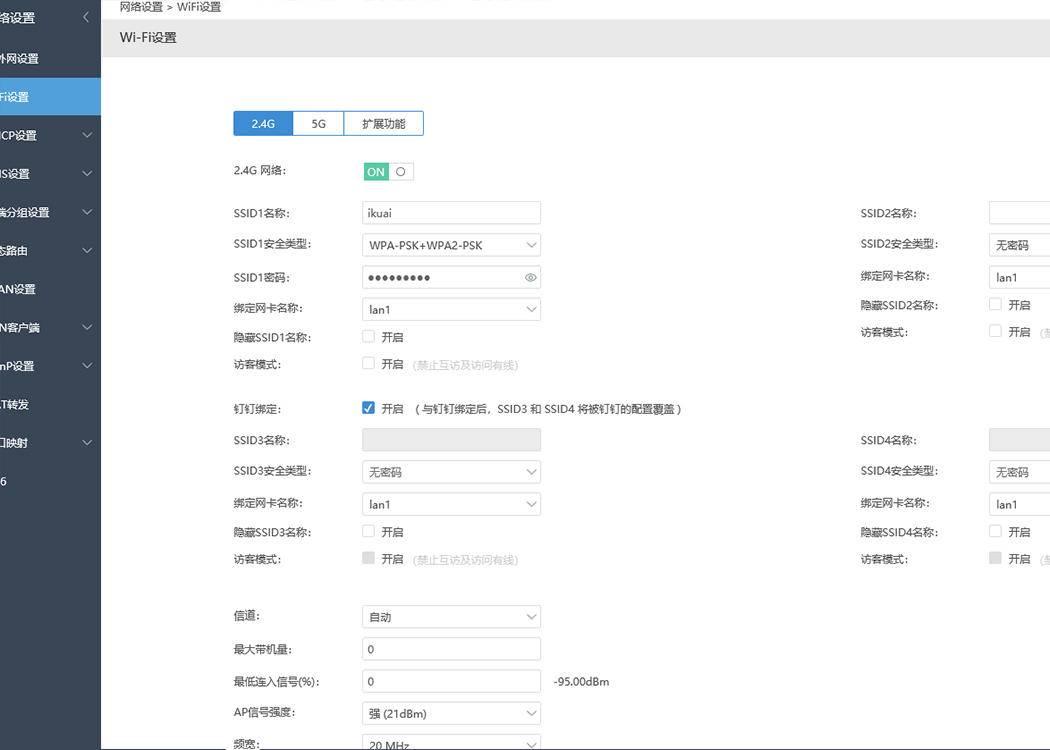The width and height of the screenshot is (1050, 750).
Task: Click the SSID1名称 input containing ikuai
Action: [x=450, y=211]
